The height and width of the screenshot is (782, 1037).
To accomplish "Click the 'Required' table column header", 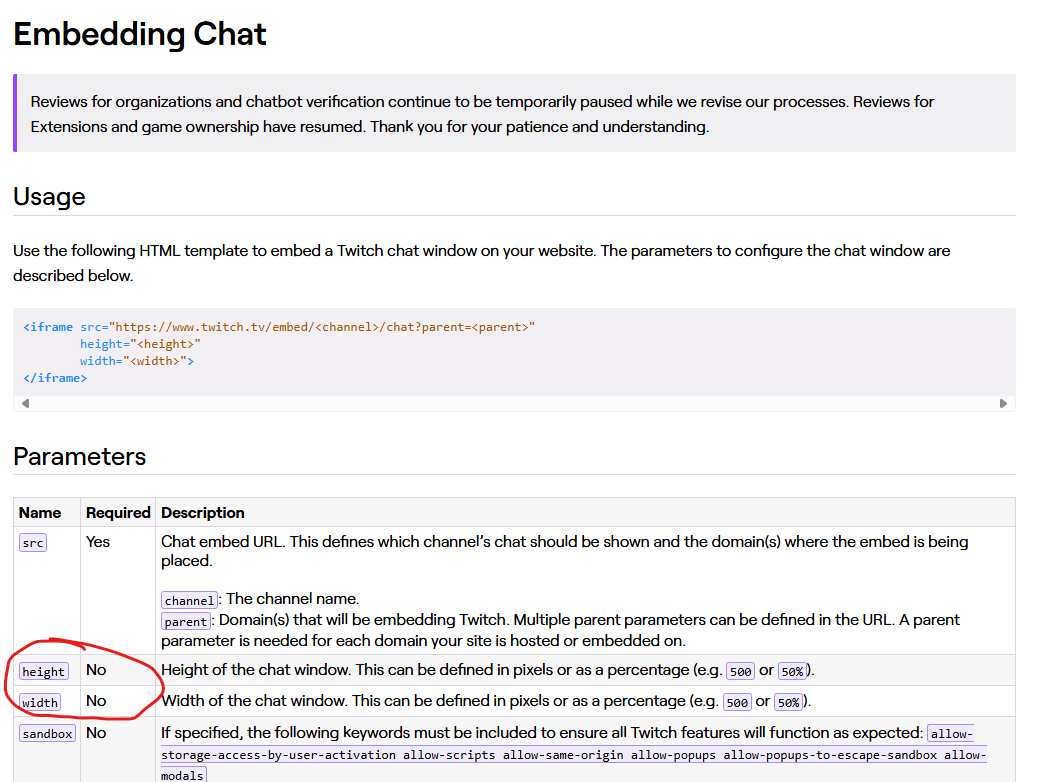I will (118, 513).
